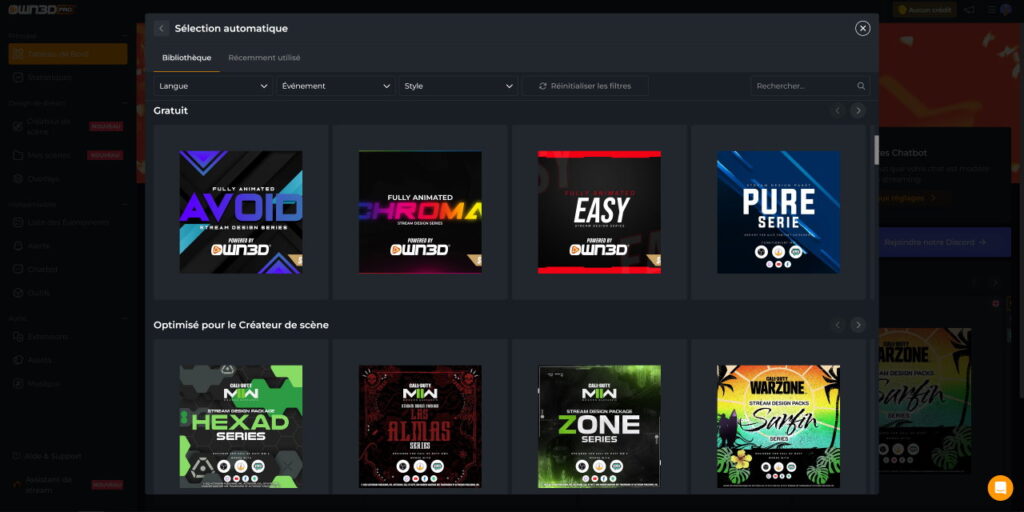The image size is (1024, 512).
Task: Open Assistant de stream in background sidebar
Action: [x=68, y=484]
